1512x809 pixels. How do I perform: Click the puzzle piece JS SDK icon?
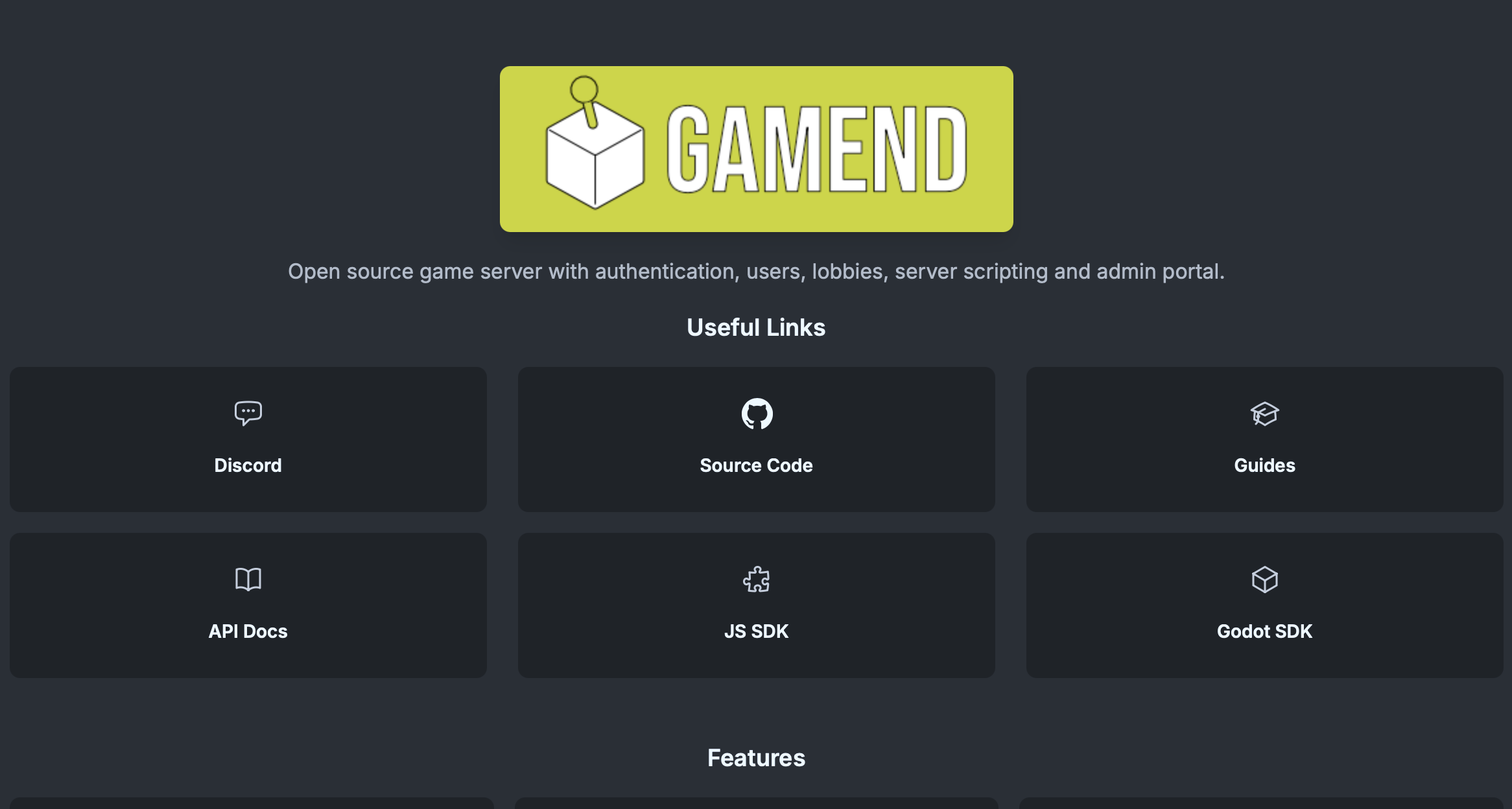tap(757, 579)
